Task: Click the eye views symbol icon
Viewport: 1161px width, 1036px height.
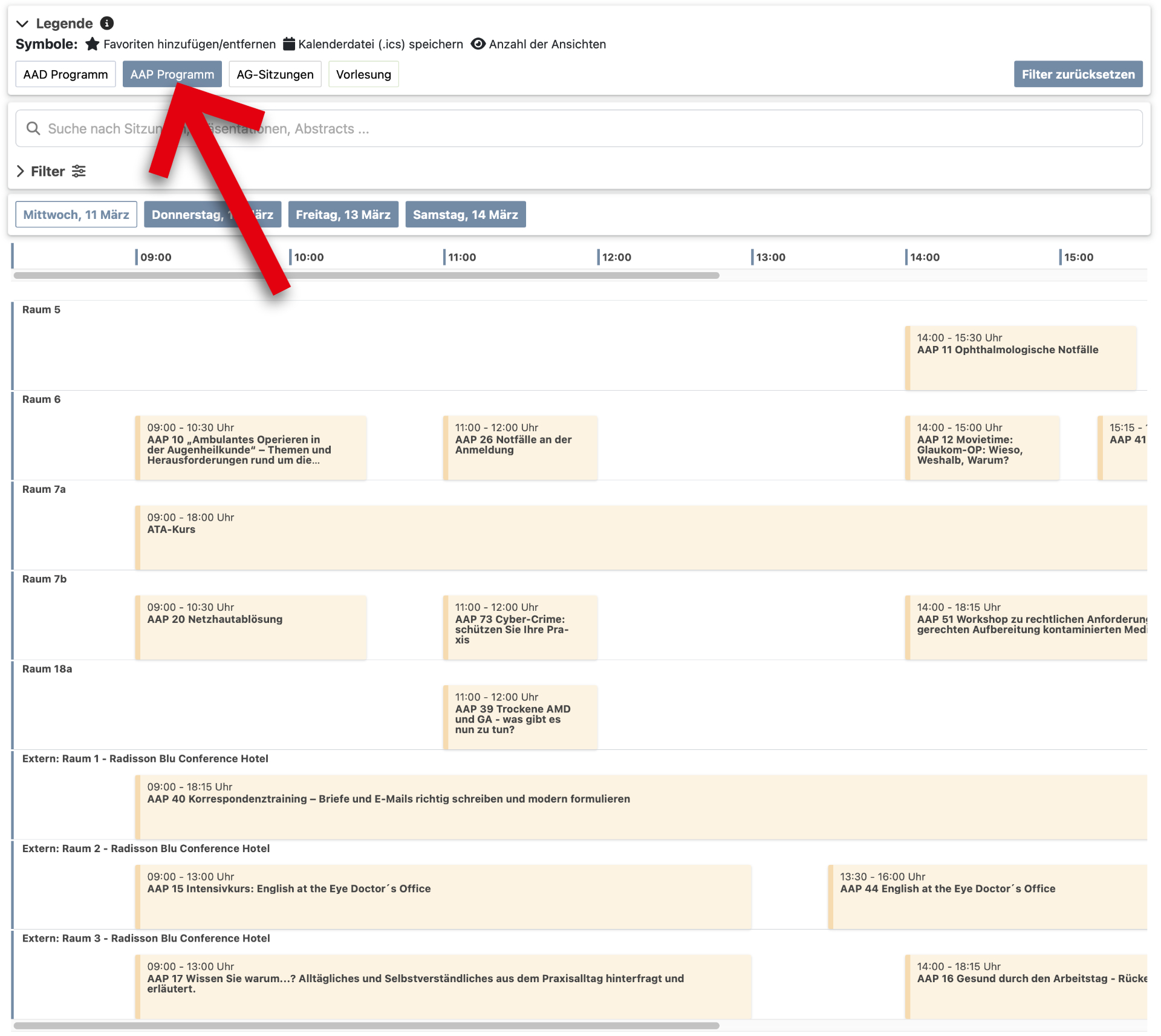Action: [x=478, y=44]
